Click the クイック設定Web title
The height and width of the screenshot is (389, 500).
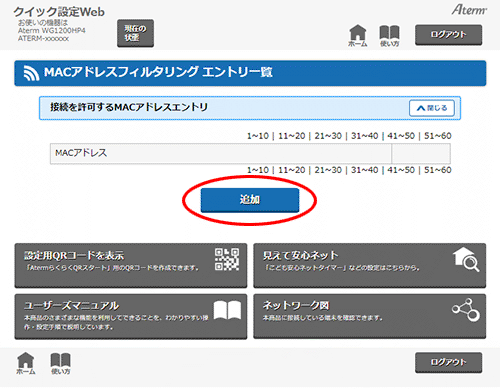(x=59, y=12)
